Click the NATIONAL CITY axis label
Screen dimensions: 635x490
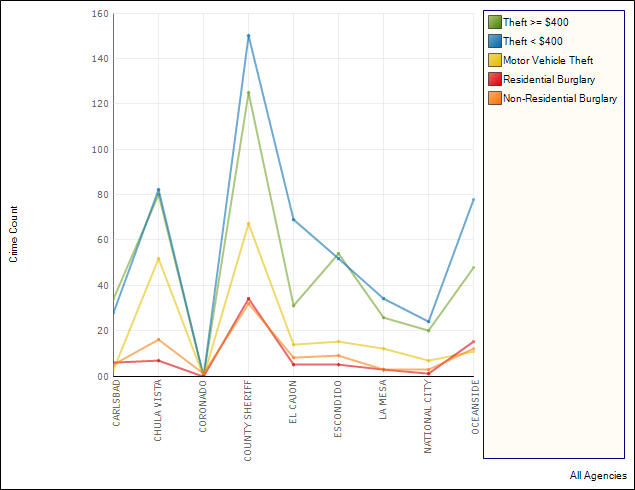coord(428,417)
